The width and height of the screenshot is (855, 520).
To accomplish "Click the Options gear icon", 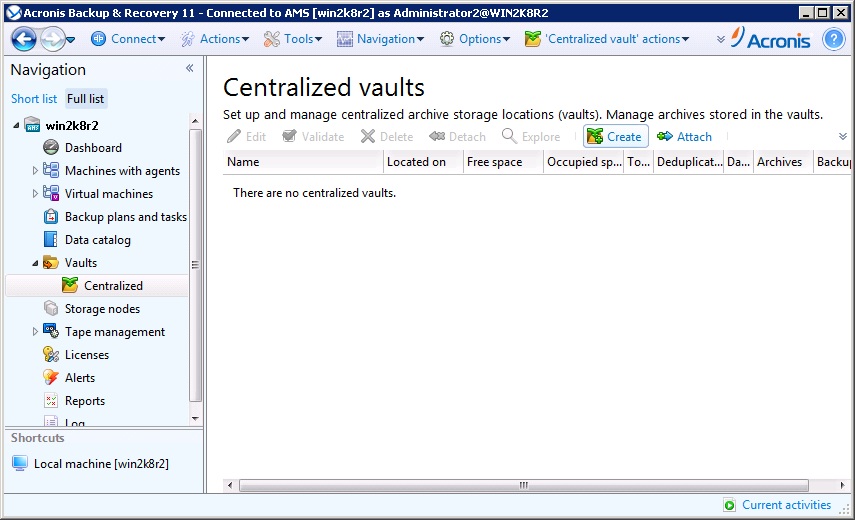I will (x=447, y=39).
